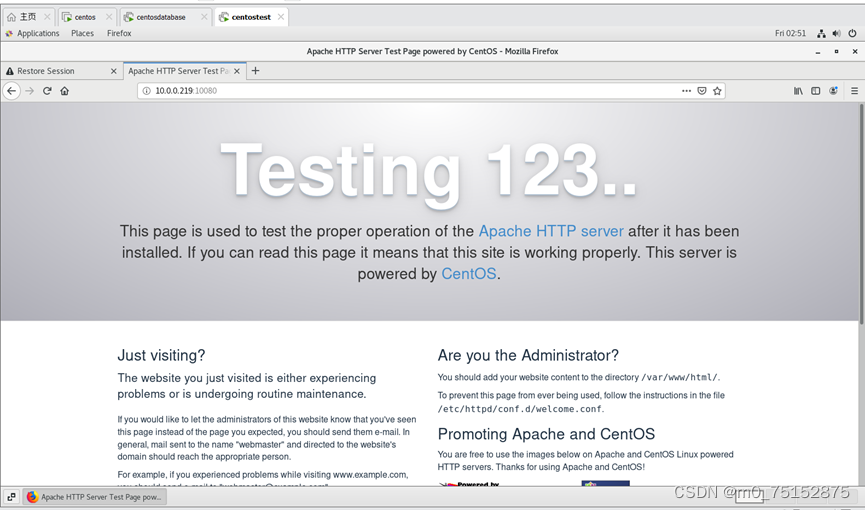865x510 pixels.
Task: Follow the Apache HTTP server link
Action: [551, 231]
